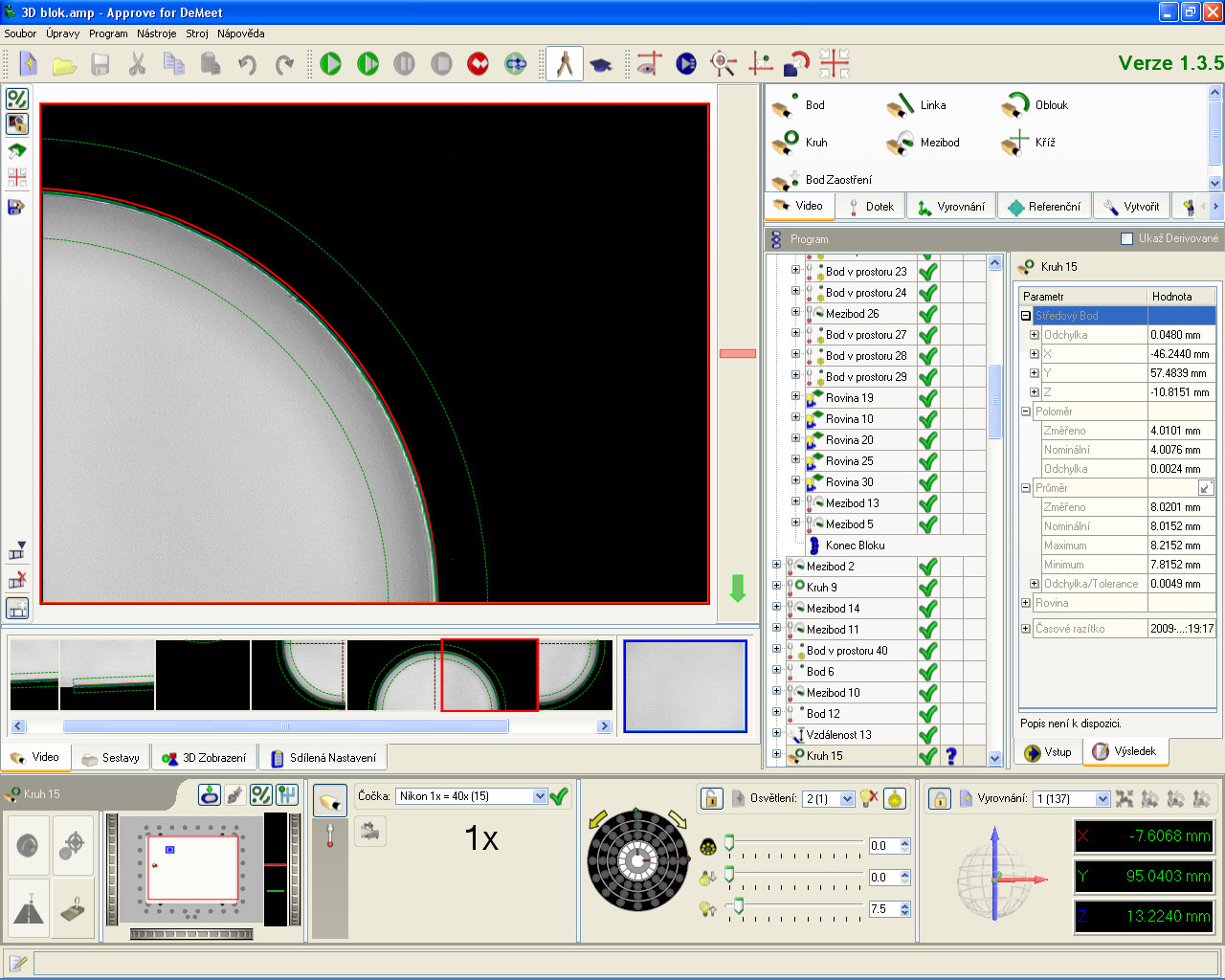Toggle checkmark for Bod v prostoru 40
Image resolution: width=1225 pixels, height=980 pixels.
(x=927, y=651)
